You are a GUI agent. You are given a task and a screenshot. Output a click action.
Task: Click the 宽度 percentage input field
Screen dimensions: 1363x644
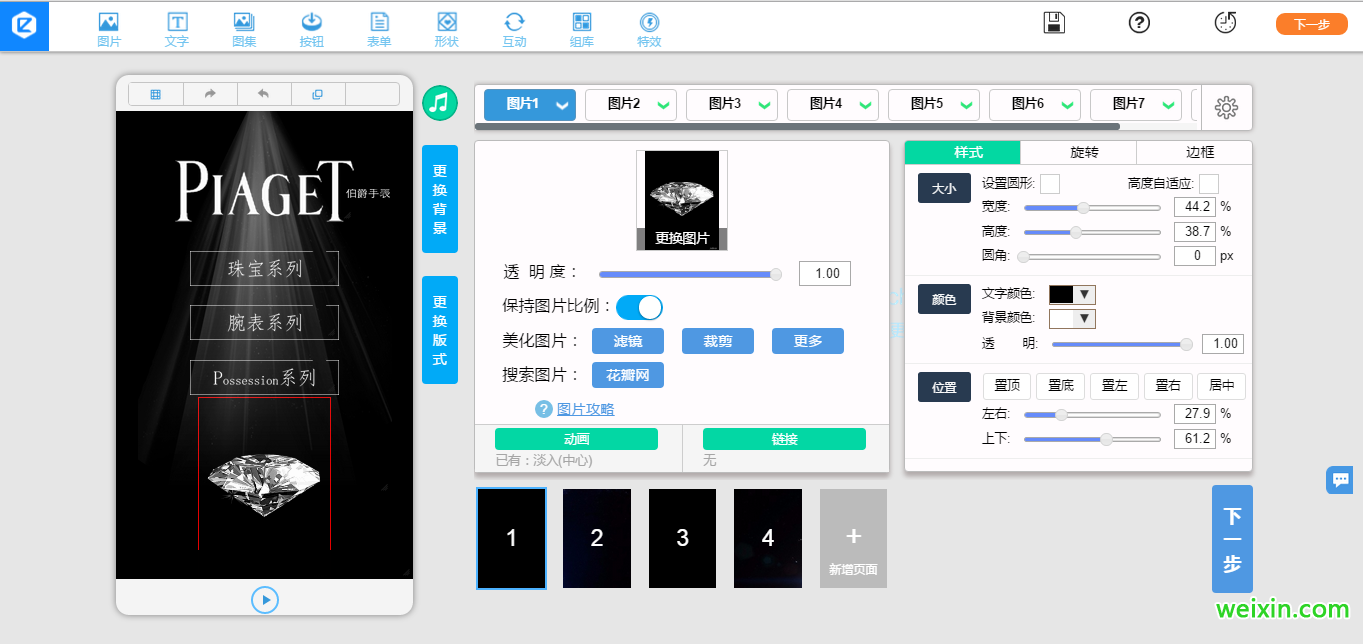[x=1194, y=207]
